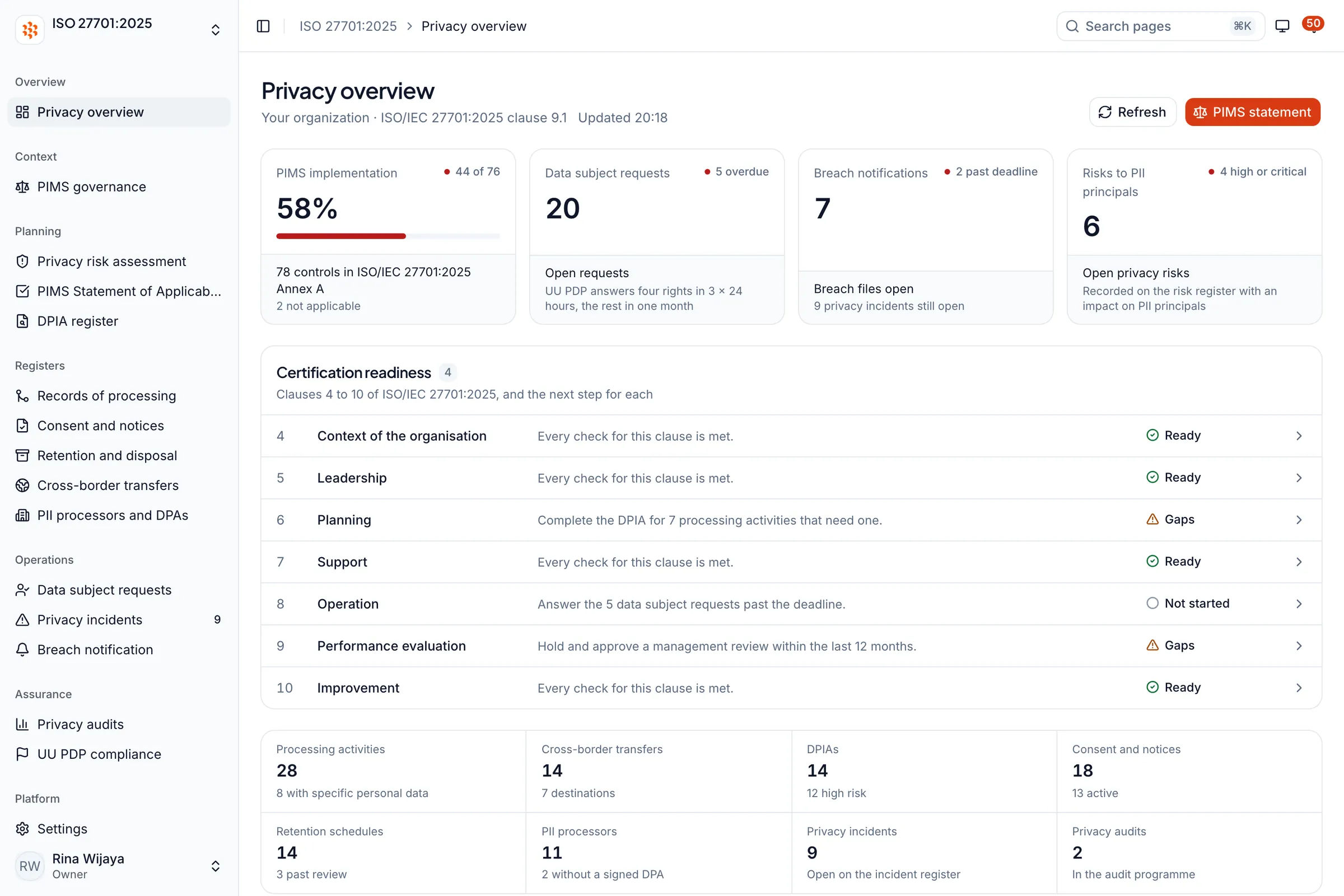Open the Breach notifications card showing 7
Viewport: 1344px width, 896px height.
926,236
